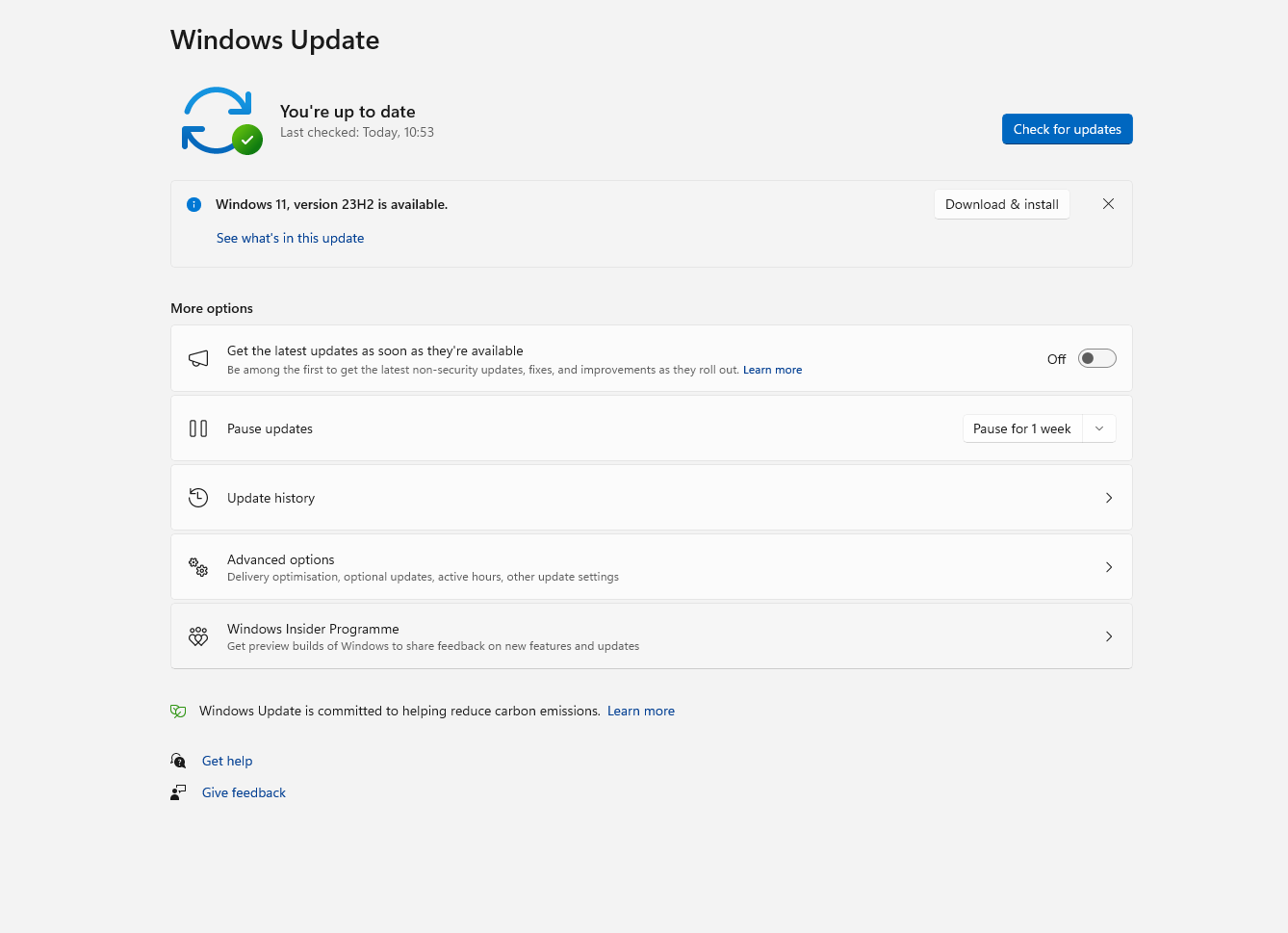Click the Off label beside the toggle
Screen dimensions: 1288x933
[1056, 359]
